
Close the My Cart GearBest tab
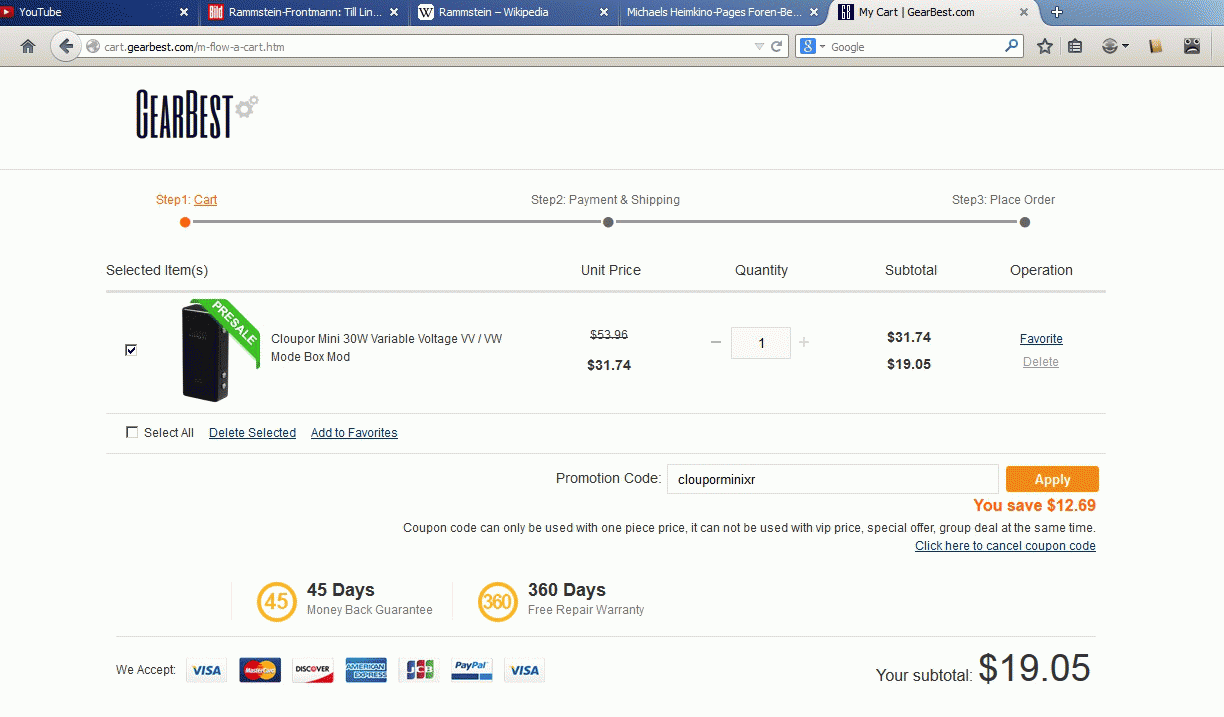(1023, 12)
